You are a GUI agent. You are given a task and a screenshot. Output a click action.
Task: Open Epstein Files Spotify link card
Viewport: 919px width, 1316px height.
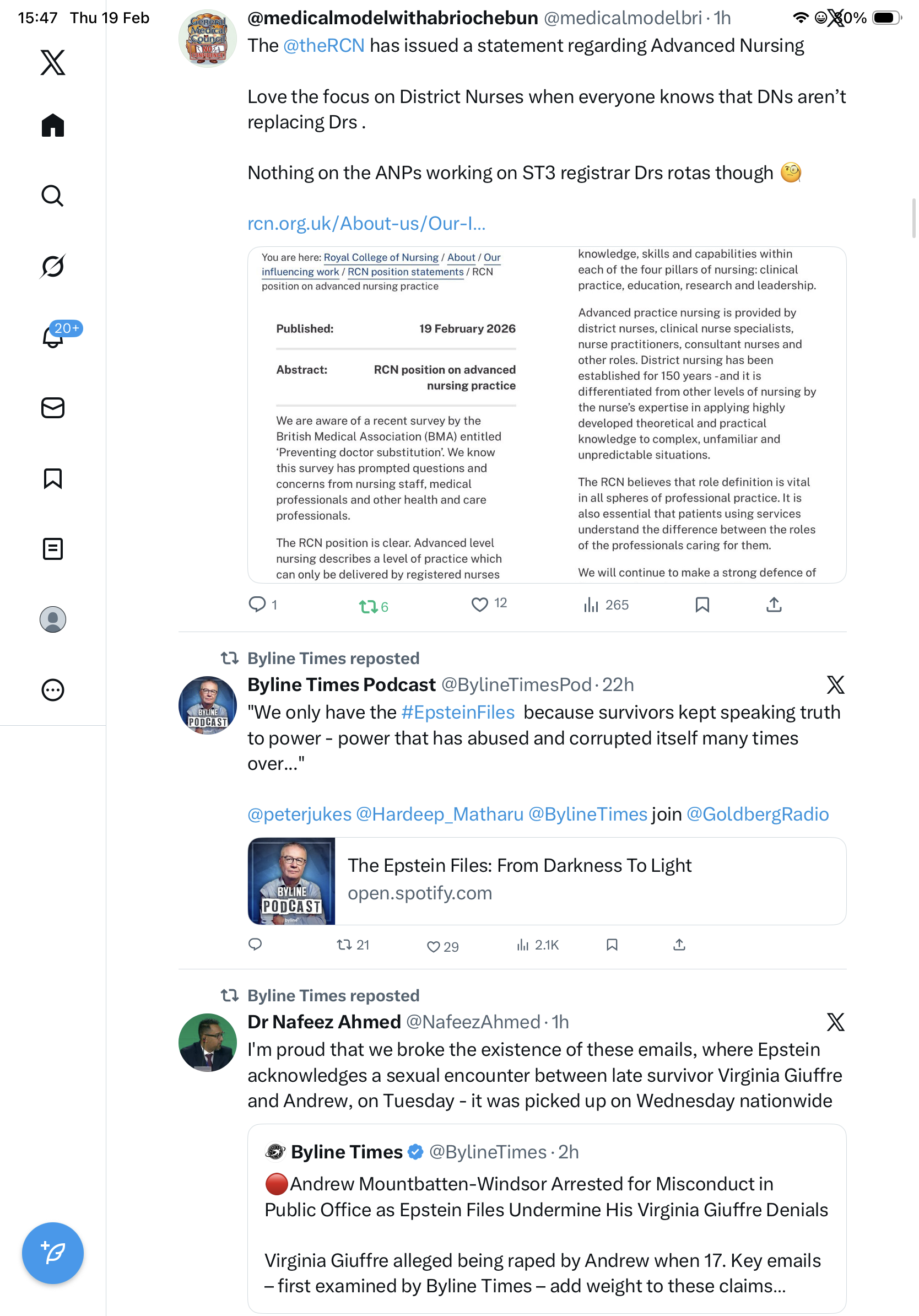tap(547, 881)
